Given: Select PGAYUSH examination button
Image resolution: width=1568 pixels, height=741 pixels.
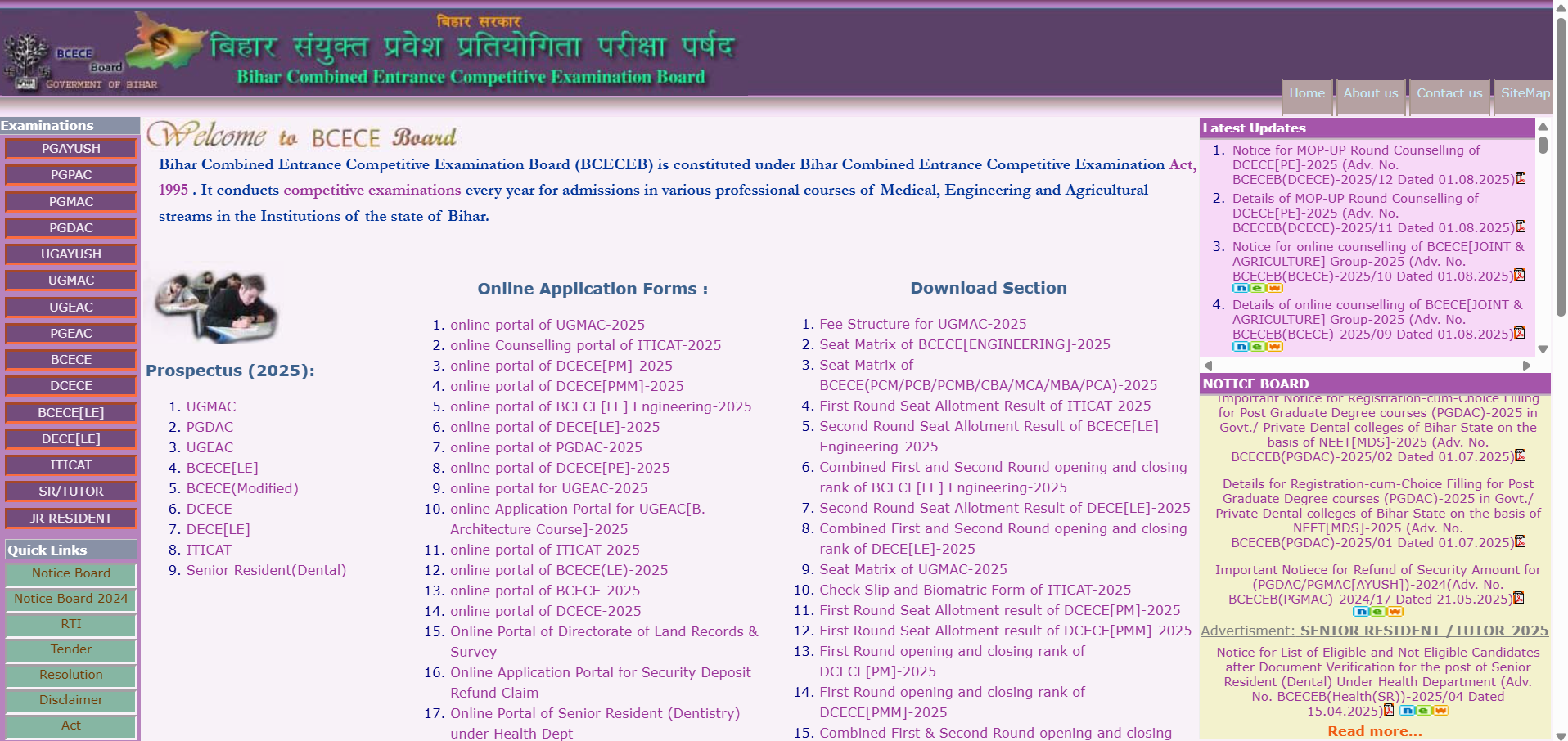Looking at the screenshot, I should [71, 149].
